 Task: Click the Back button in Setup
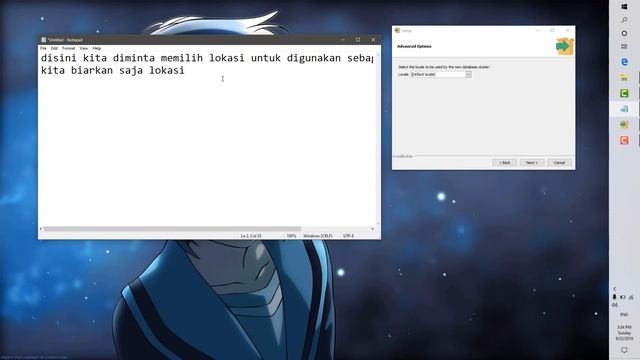click(504, 162)
